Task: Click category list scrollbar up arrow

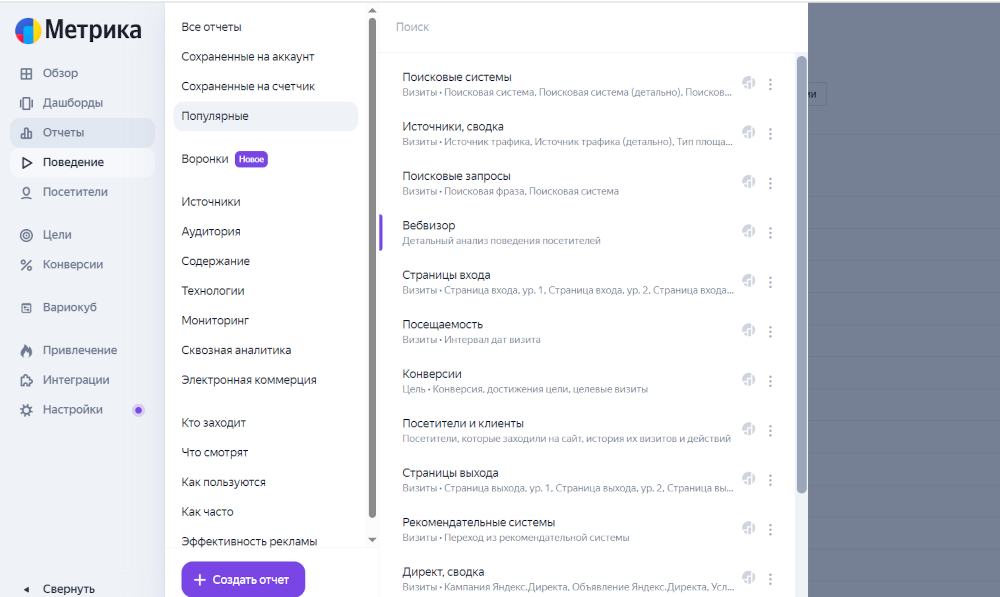Action: (x=372, y=11)
